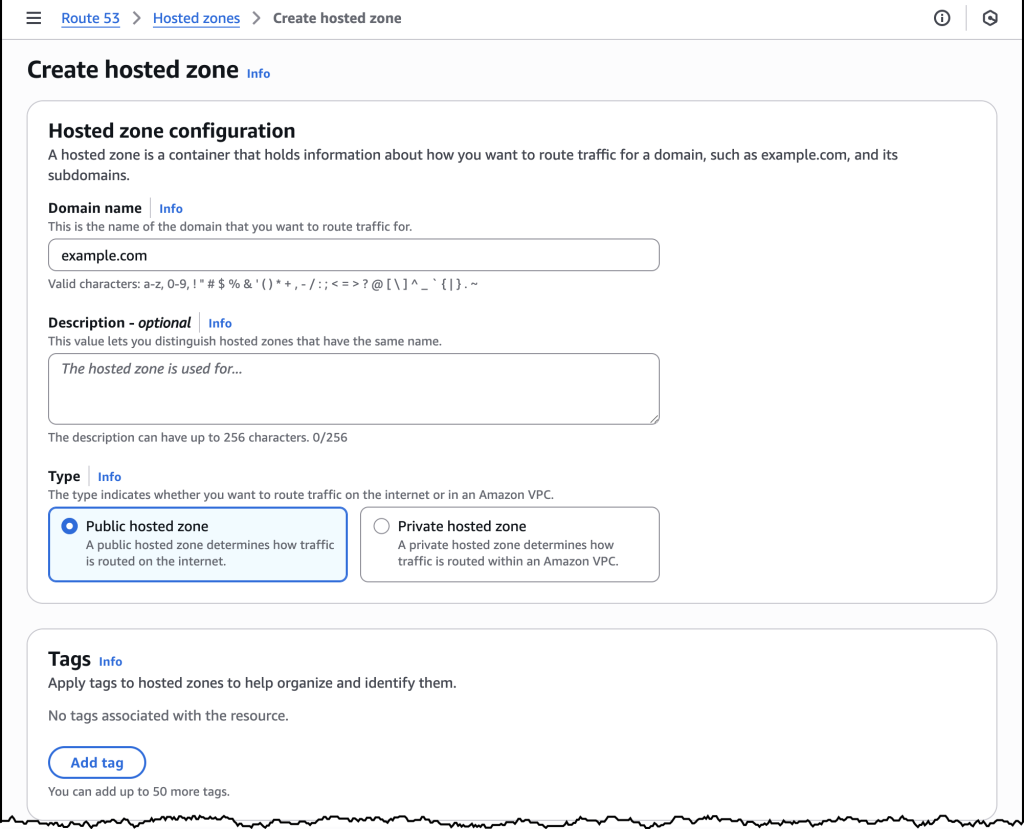Navigate to Hosted zones breadcrumb

click(196, 18)
